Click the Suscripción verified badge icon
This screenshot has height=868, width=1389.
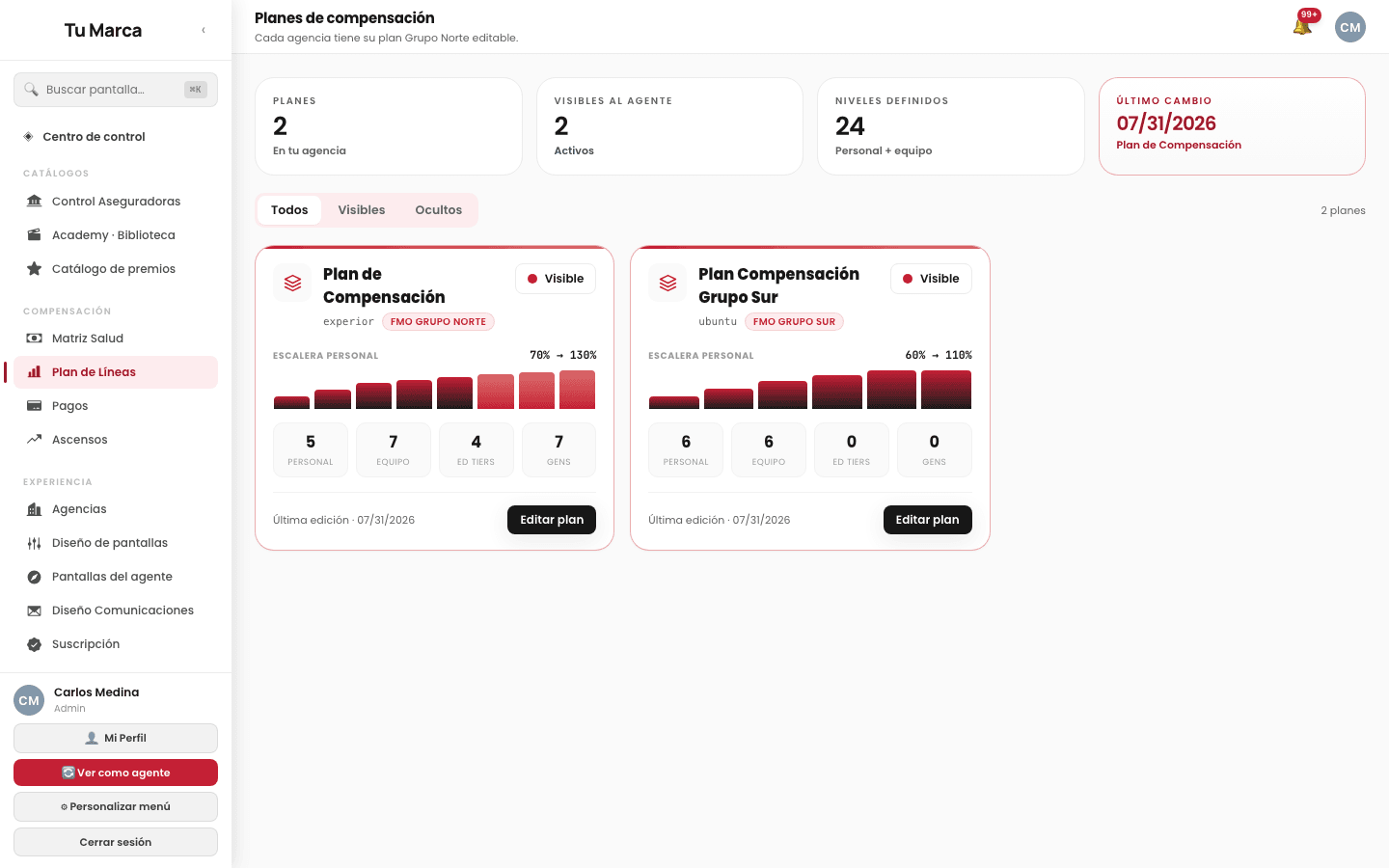click(x=35, y=644)
